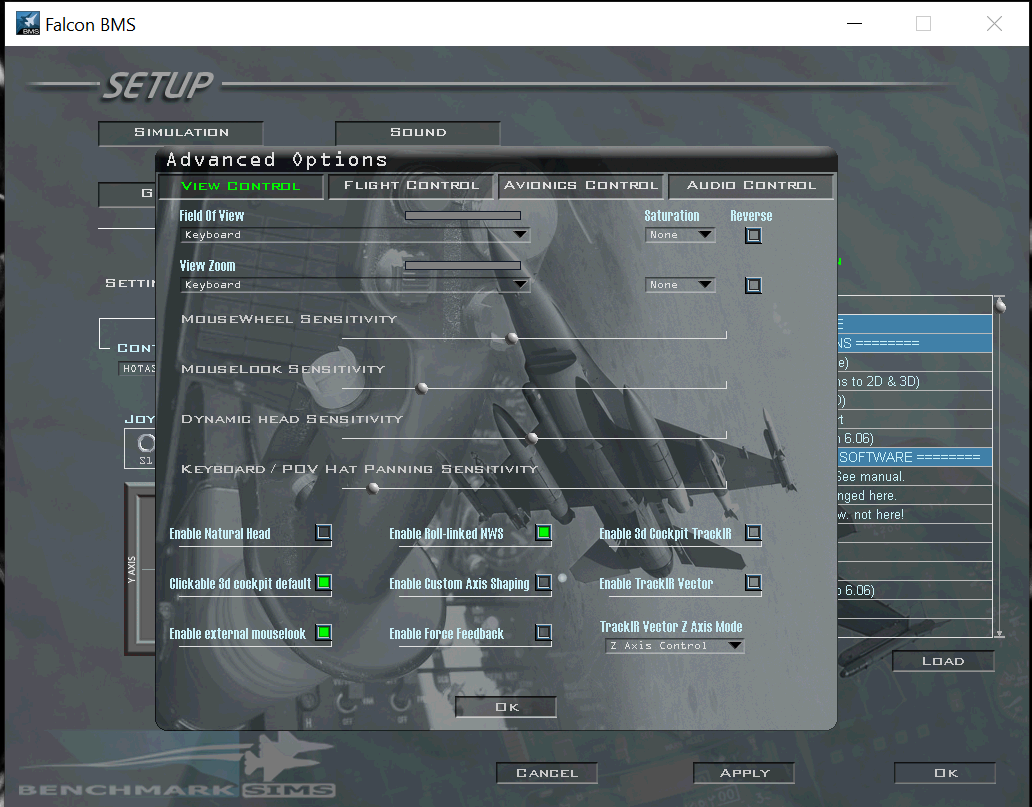Click the Dynamic Head Sensitivity slider handle
1032x807 pixels.
532,438
